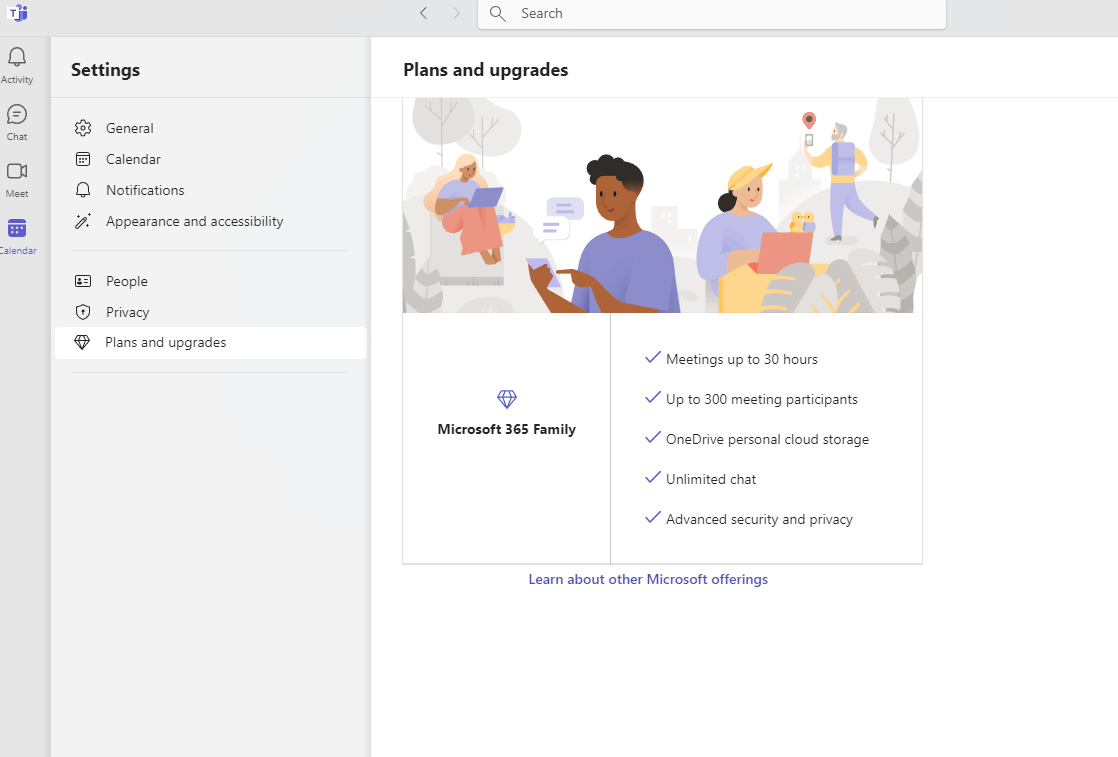Follow Learn about other Microsoft offerings link
Screen dimensions: 1118x757
click(648, 580)
